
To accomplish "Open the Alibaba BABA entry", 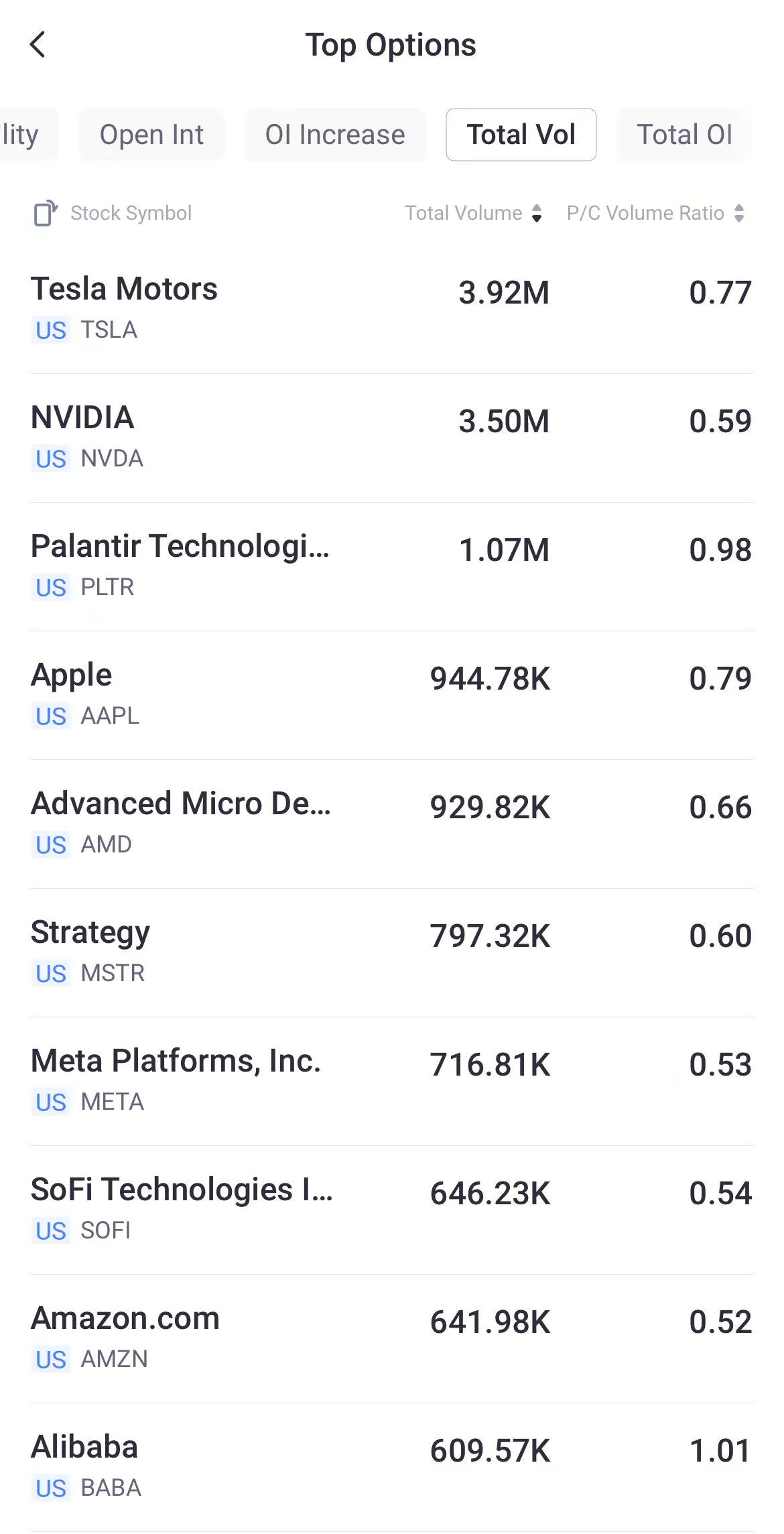I will click(391, 1466).
